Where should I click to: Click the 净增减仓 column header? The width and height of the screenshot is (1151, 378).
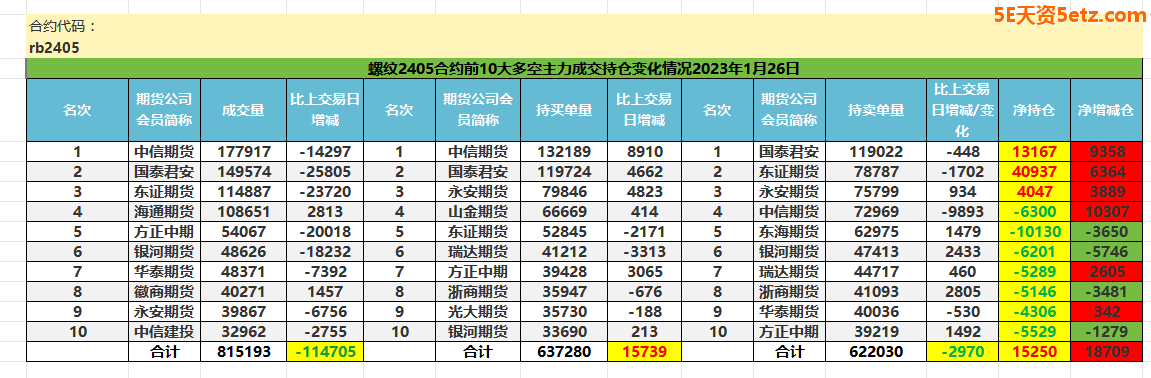pyautogui.click(x=1105, y=110)
